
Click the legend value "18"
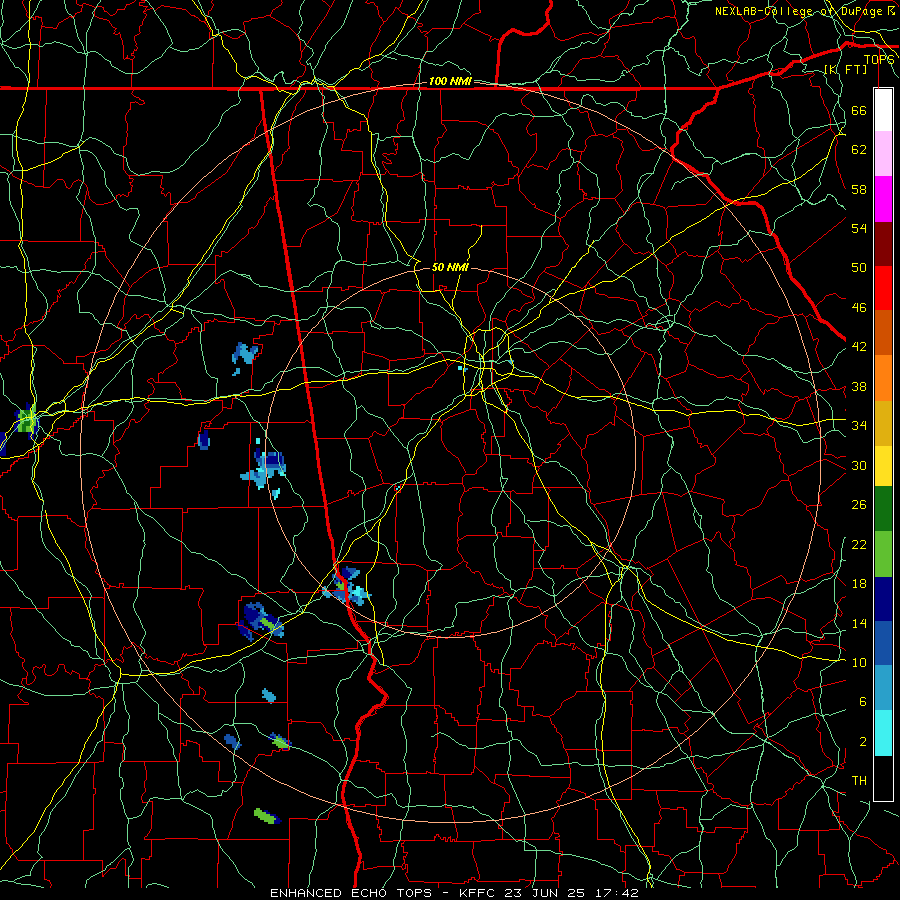[x=859, y=584]
